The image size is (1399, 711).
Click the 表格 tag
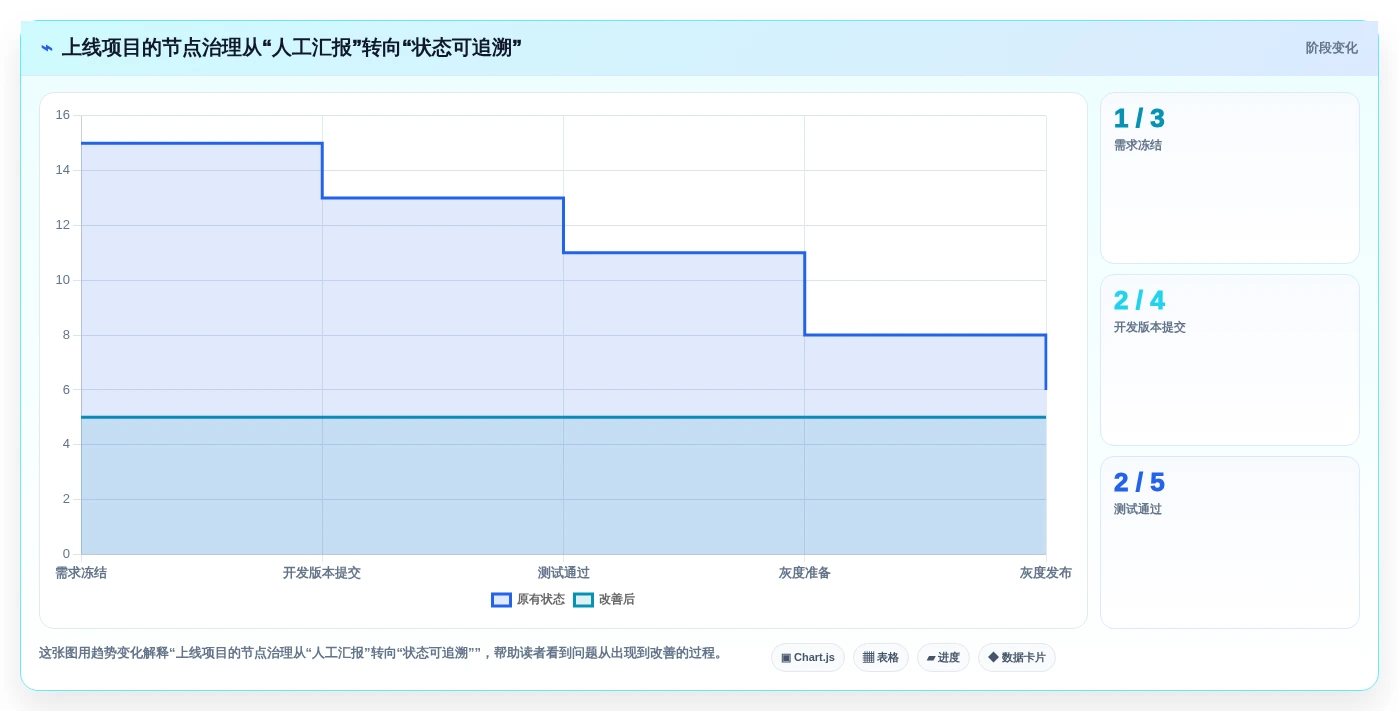point(881,657)
